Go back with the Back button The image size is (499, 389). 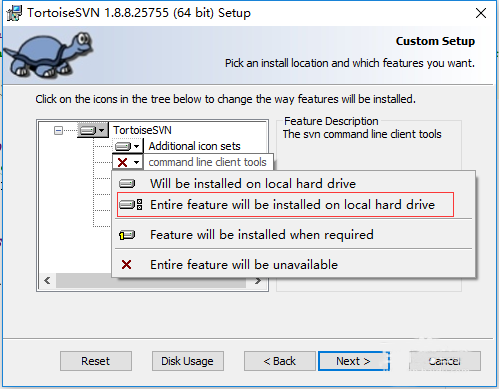tap(279, 361)
